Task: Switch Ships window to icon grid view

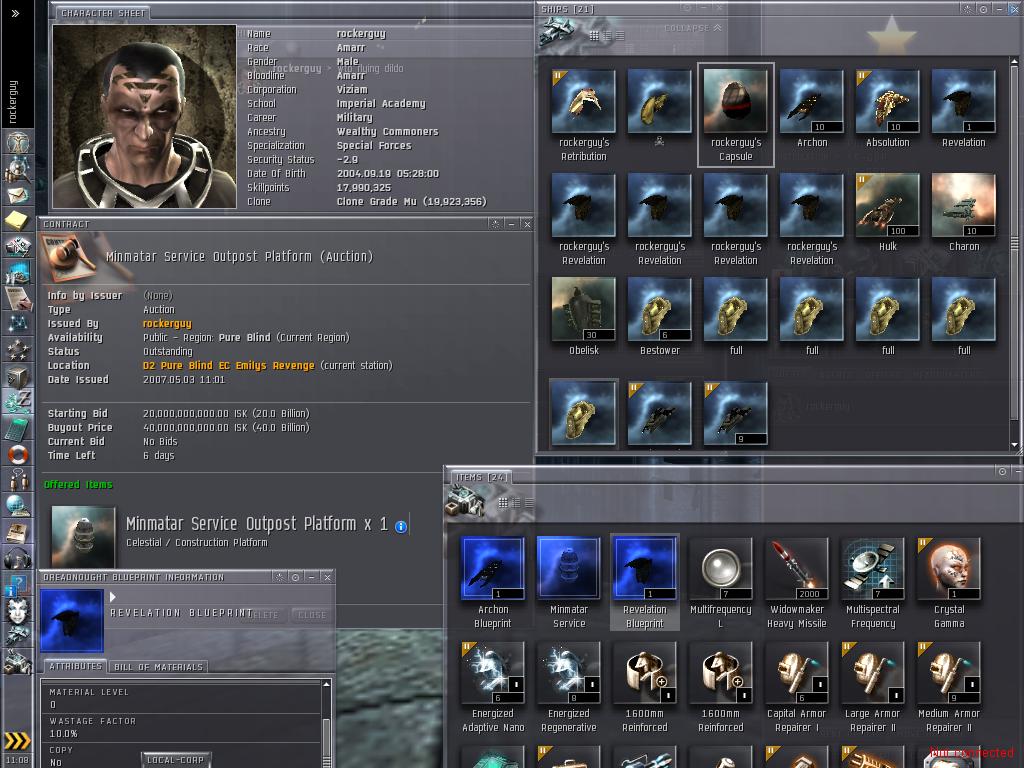Action: 594,36
